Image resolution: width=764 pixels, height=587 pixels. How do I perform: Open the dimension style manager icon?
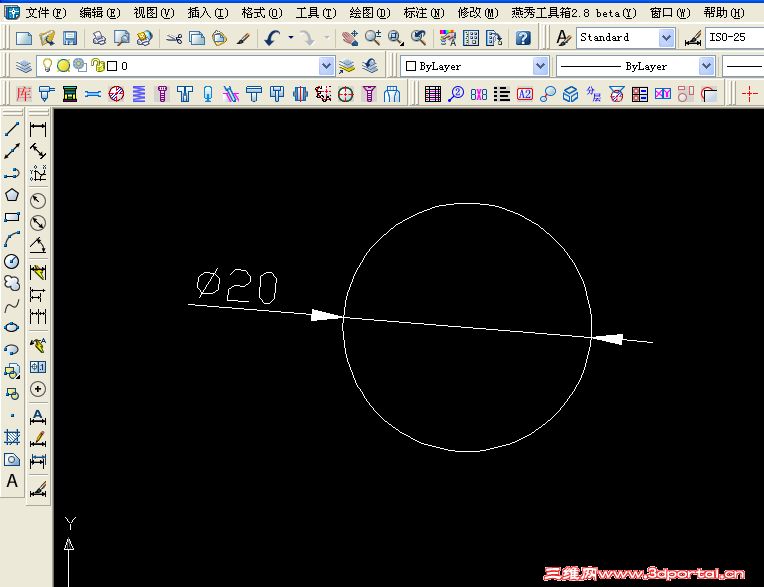click(692, 38)
